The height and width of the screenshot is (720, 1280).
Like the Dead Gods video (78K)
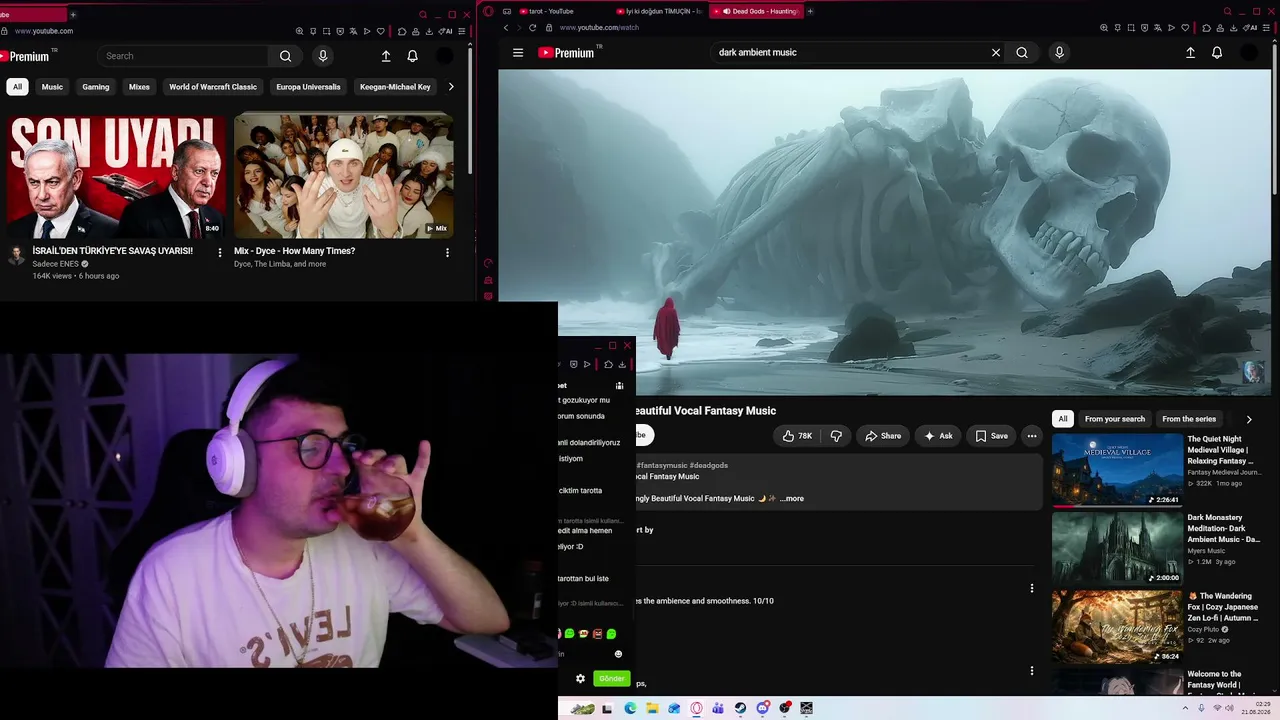click(797, 436)
